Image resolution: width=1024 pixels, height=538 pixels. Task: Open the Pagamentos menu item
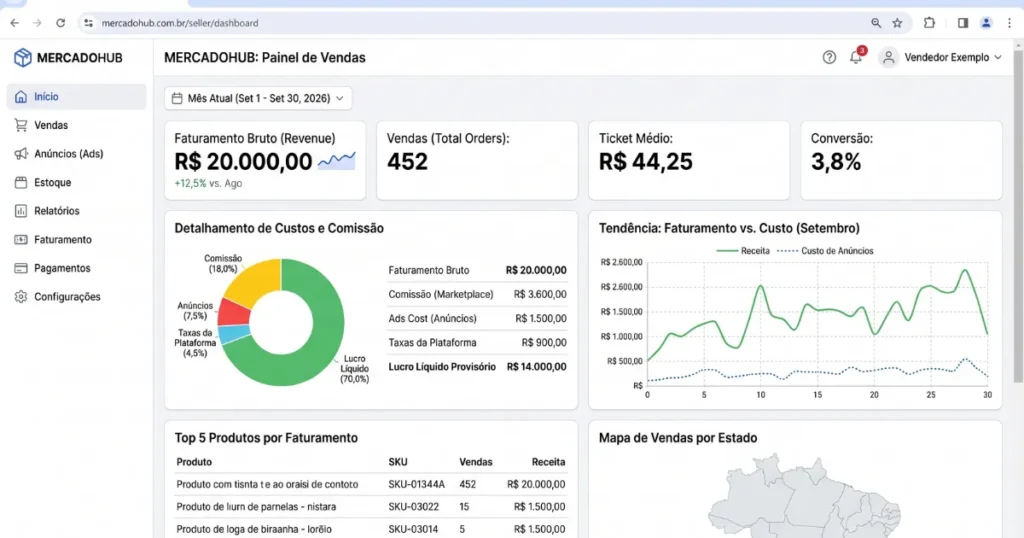[x=76, y=268]
